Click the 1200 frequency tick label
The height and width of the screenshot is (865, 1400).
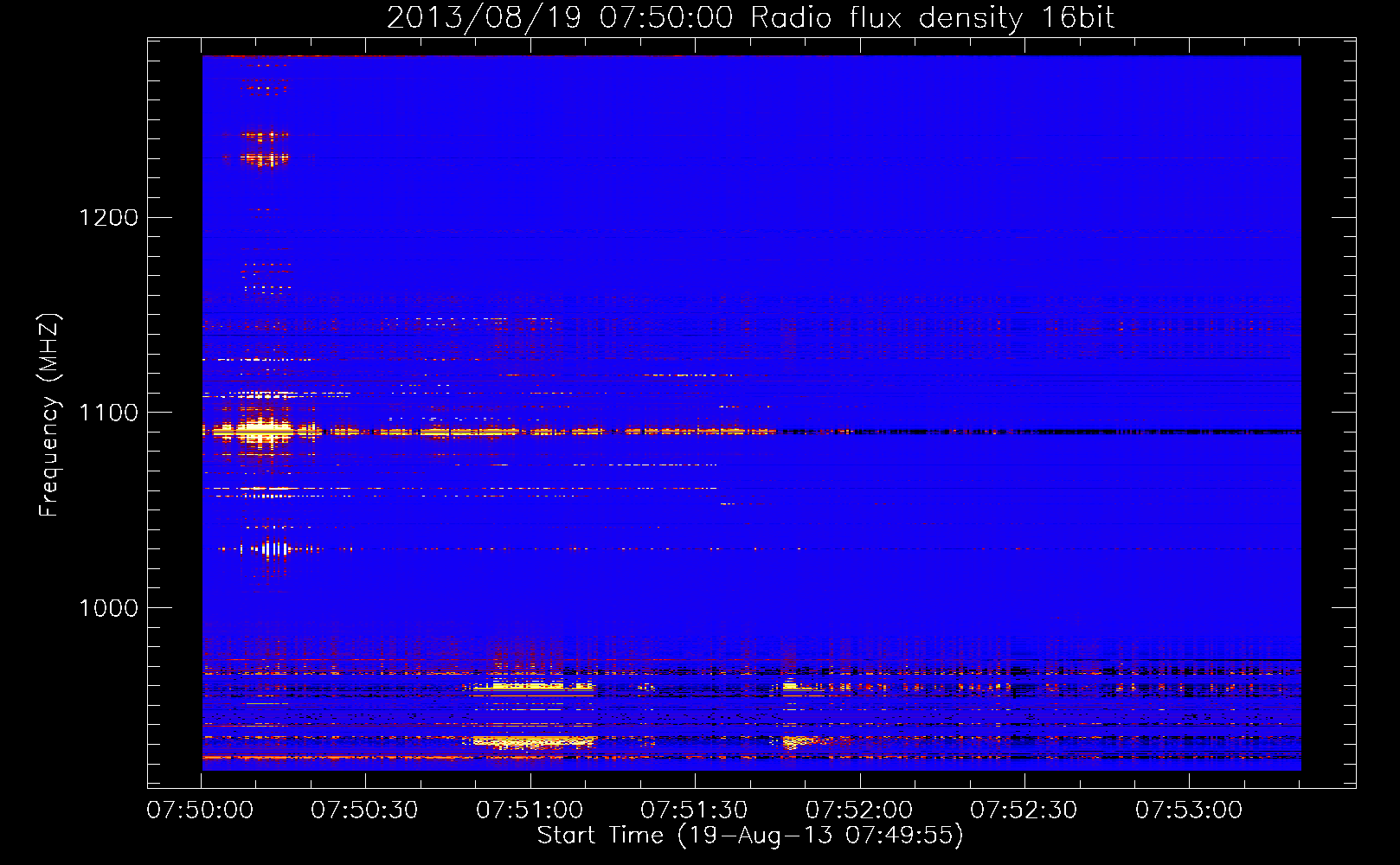coord(108,217)
